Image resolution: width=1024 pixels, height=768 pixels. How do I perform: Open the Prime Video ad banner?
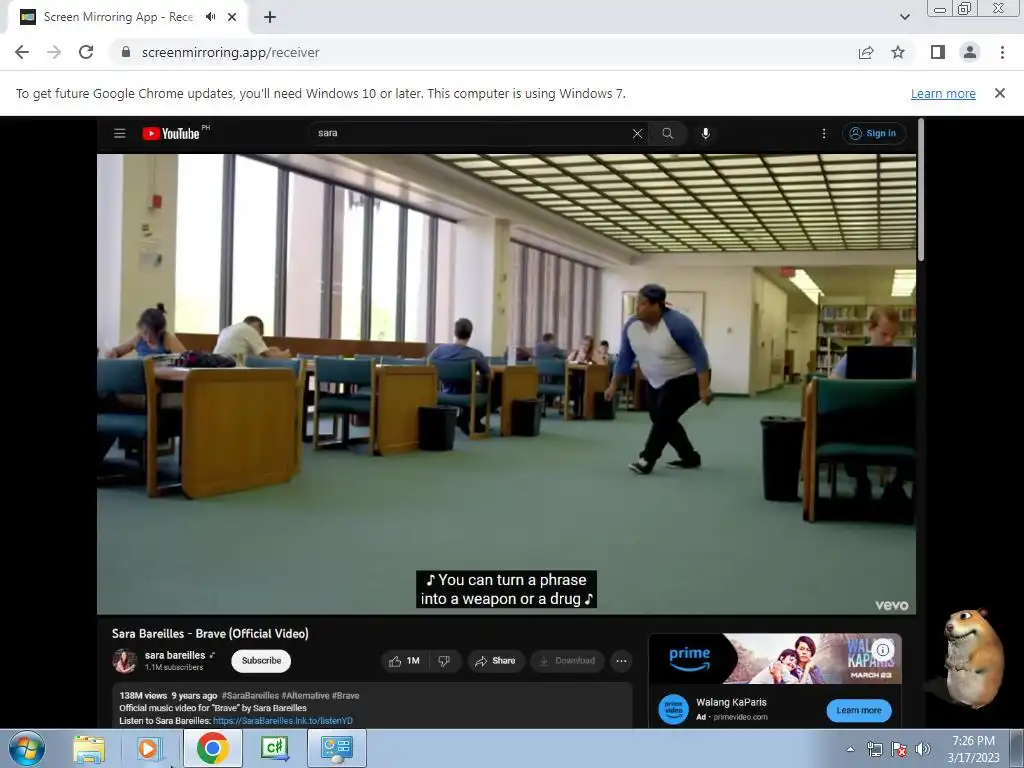(775, 658)
